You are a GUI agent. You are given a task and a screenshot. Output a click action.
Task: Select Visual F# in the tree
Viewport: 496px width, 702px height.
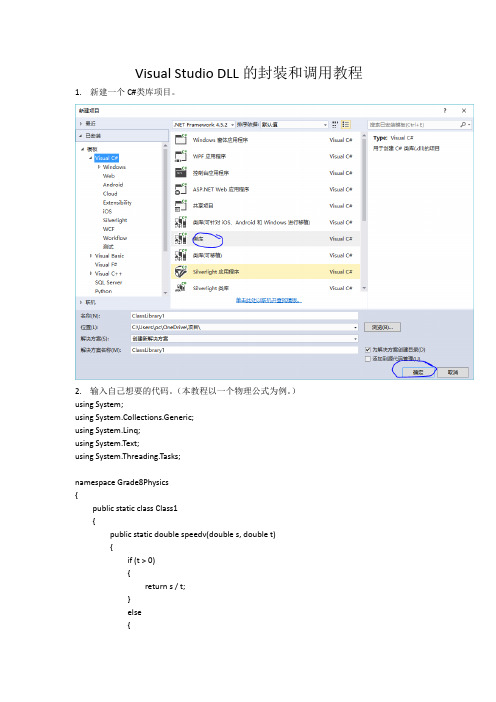click(x=106, y=265)
